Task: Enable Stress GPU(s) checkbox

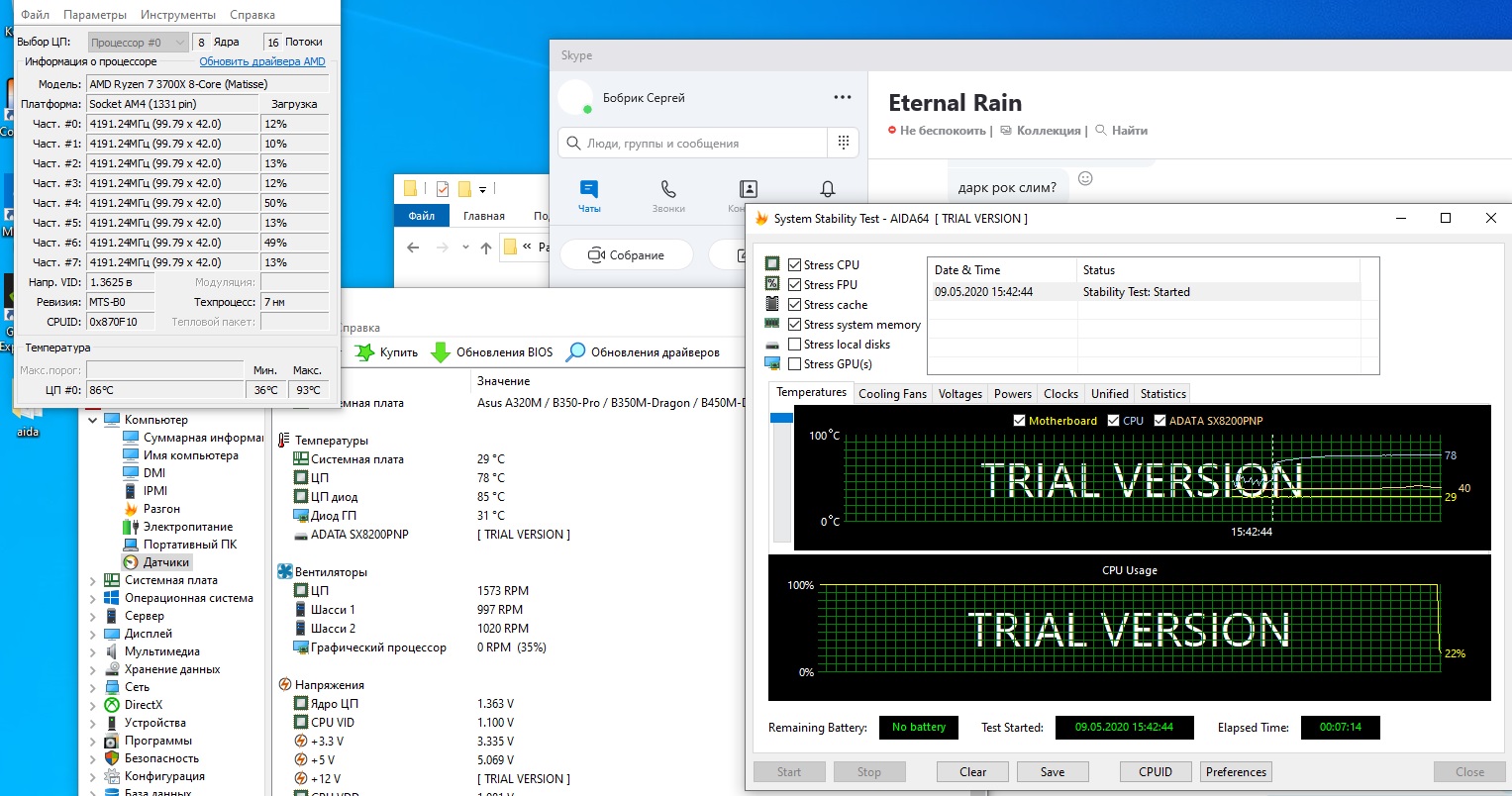Action: 794,364
